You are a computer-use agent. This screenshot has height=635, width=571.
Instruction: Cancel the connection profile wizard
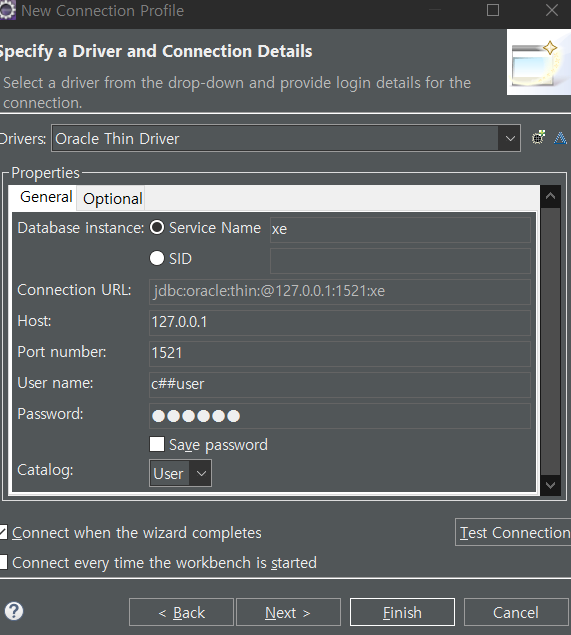point(516,612)
